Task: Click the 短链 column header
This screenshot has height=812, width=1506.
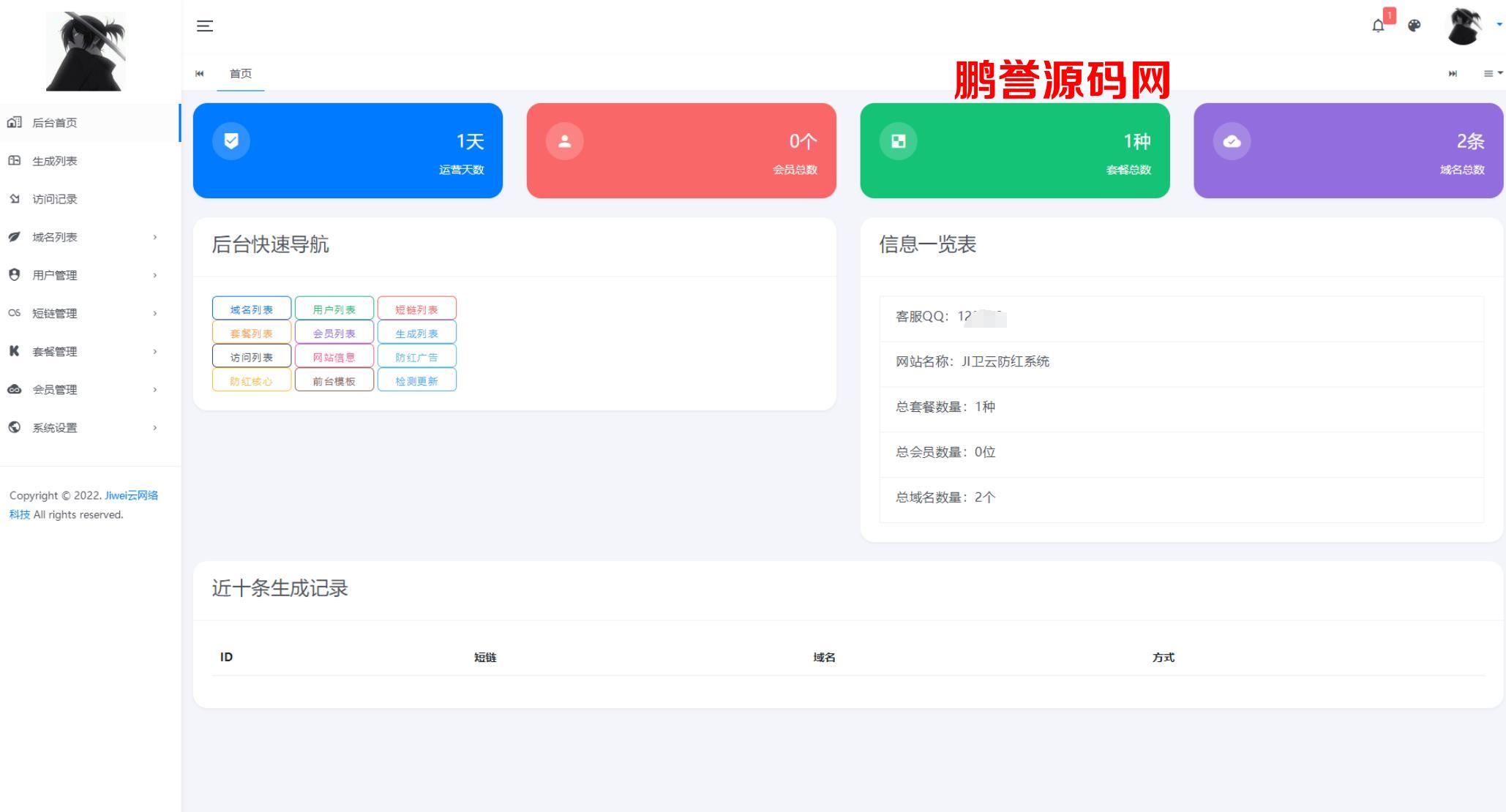Action: (485, 657)
